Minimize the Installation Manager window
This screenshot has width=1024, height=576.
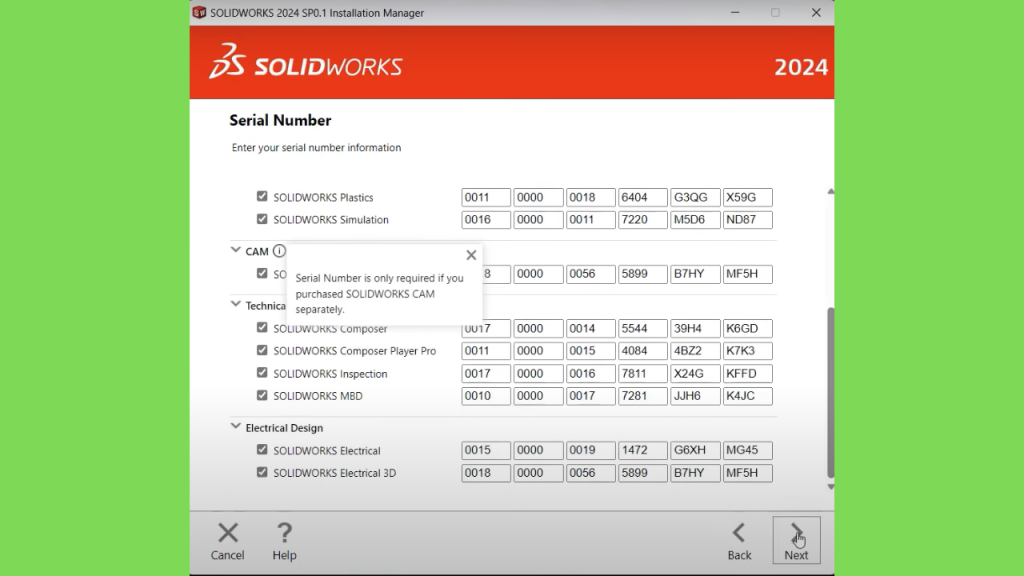pos(735,12)
